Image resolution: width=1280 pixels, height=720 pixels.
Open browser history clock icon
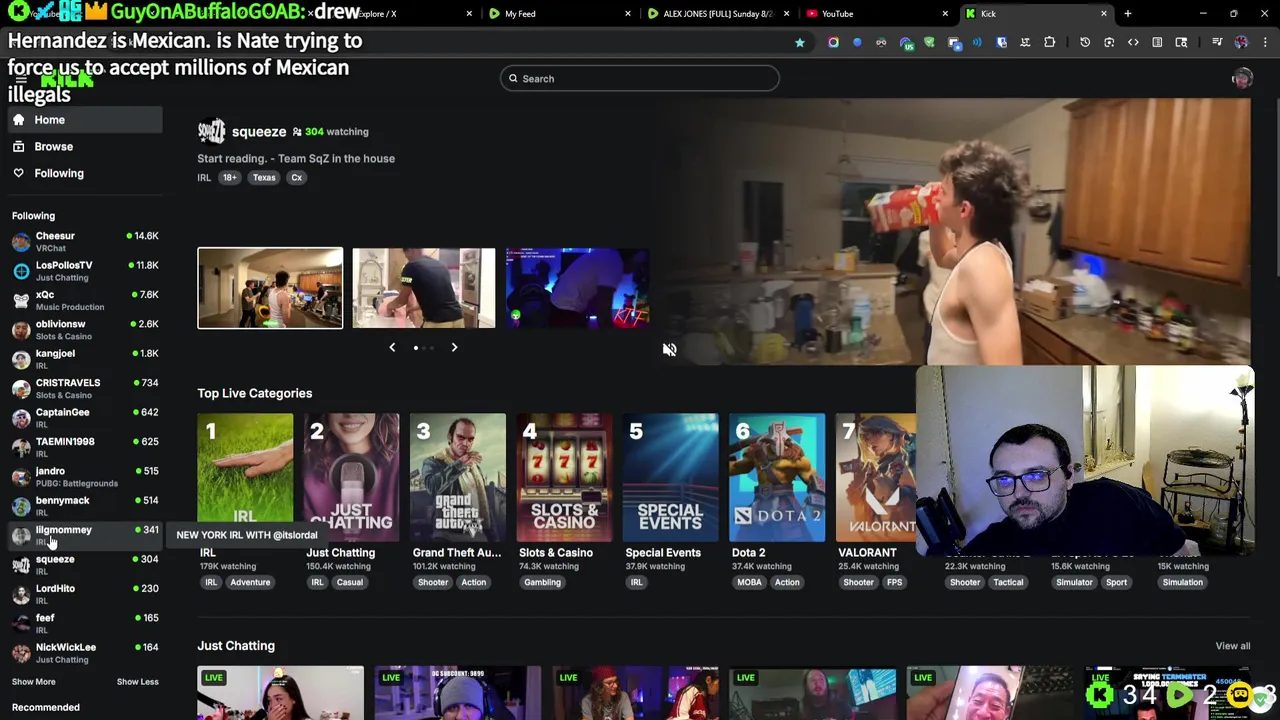(x=1085, y=42)
